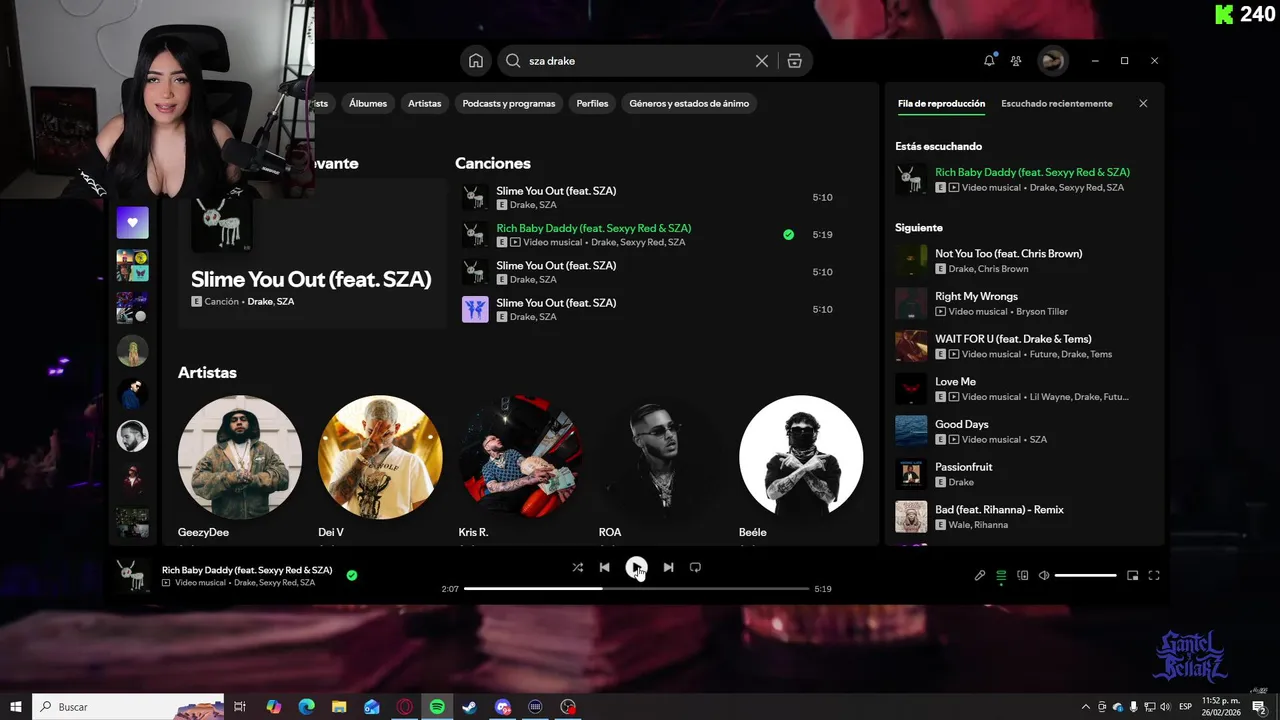Viewport: 1280px width, 720px height.
Task: Open Microsoft Edge from the taskbar
Action: pyautogui.click(x=306, y=707)
